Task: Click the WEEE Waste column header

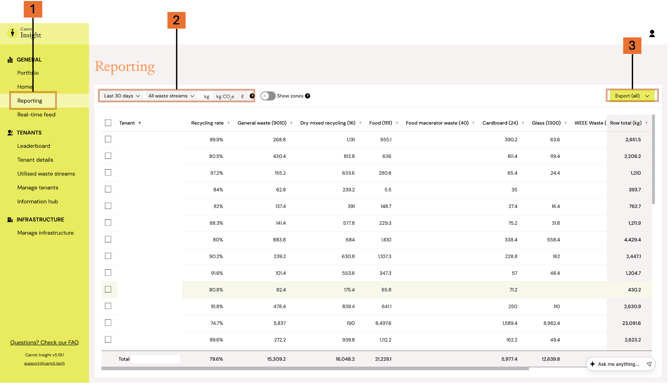Action: pos(590,123)
